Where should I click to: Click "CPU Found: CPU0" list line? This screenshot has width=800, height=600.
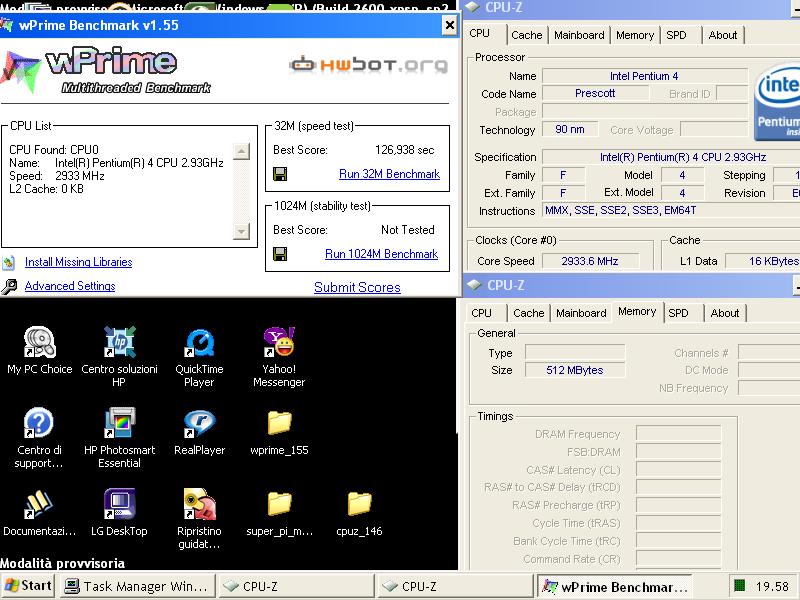pos(54,149)
